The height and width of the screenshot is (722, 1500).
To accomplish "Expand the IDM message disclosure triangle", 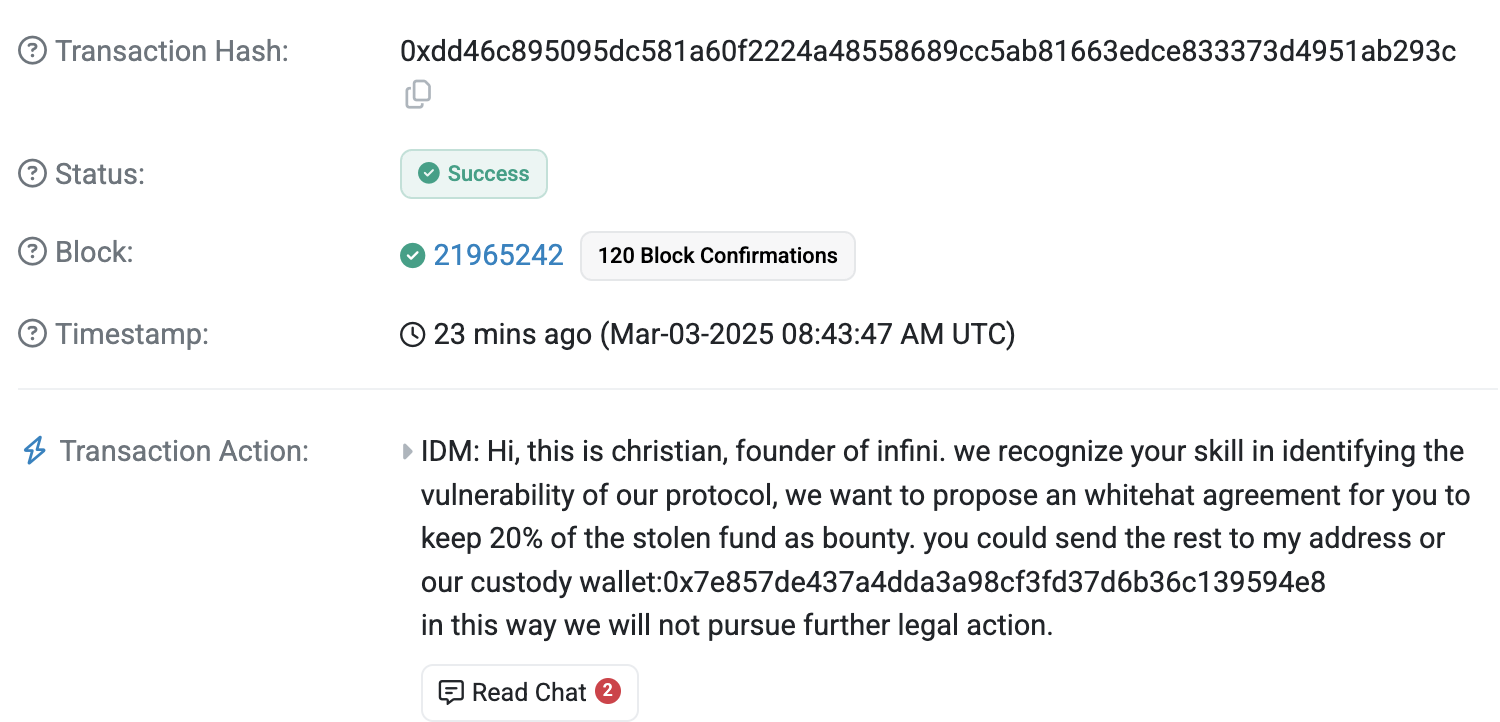I will (x=407, y=452).
